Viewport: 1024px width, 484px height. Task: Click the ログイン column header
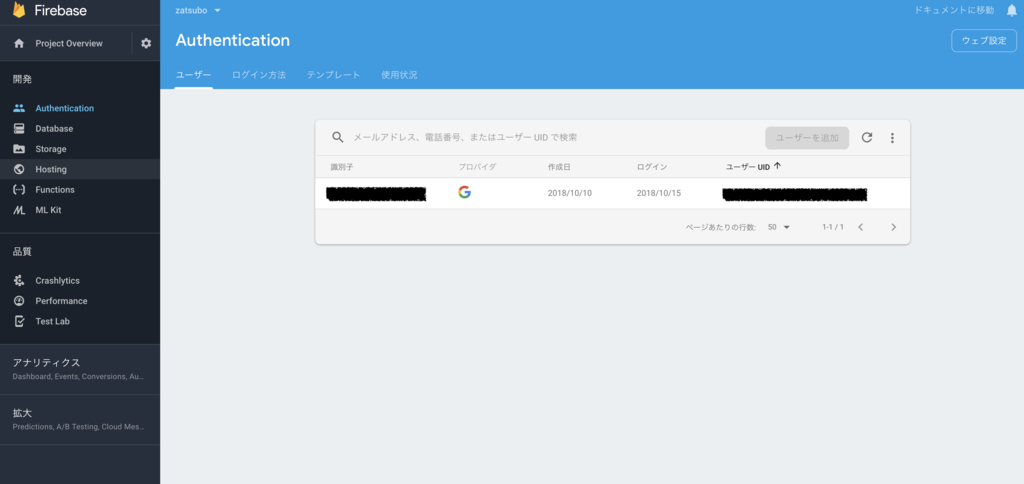point(652,167)
